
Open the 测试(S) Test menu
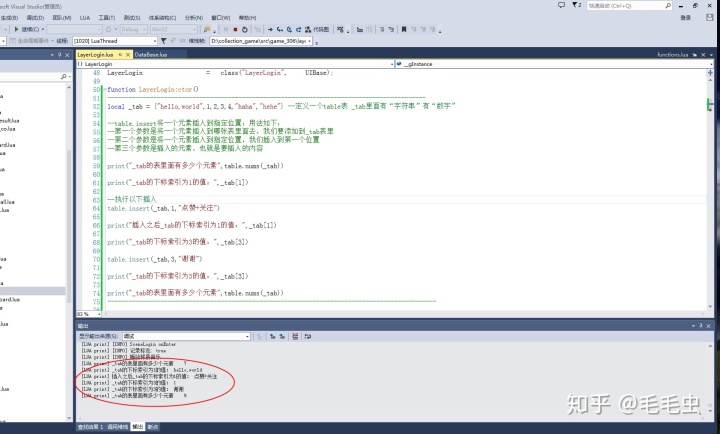click(x=132, y=17)
